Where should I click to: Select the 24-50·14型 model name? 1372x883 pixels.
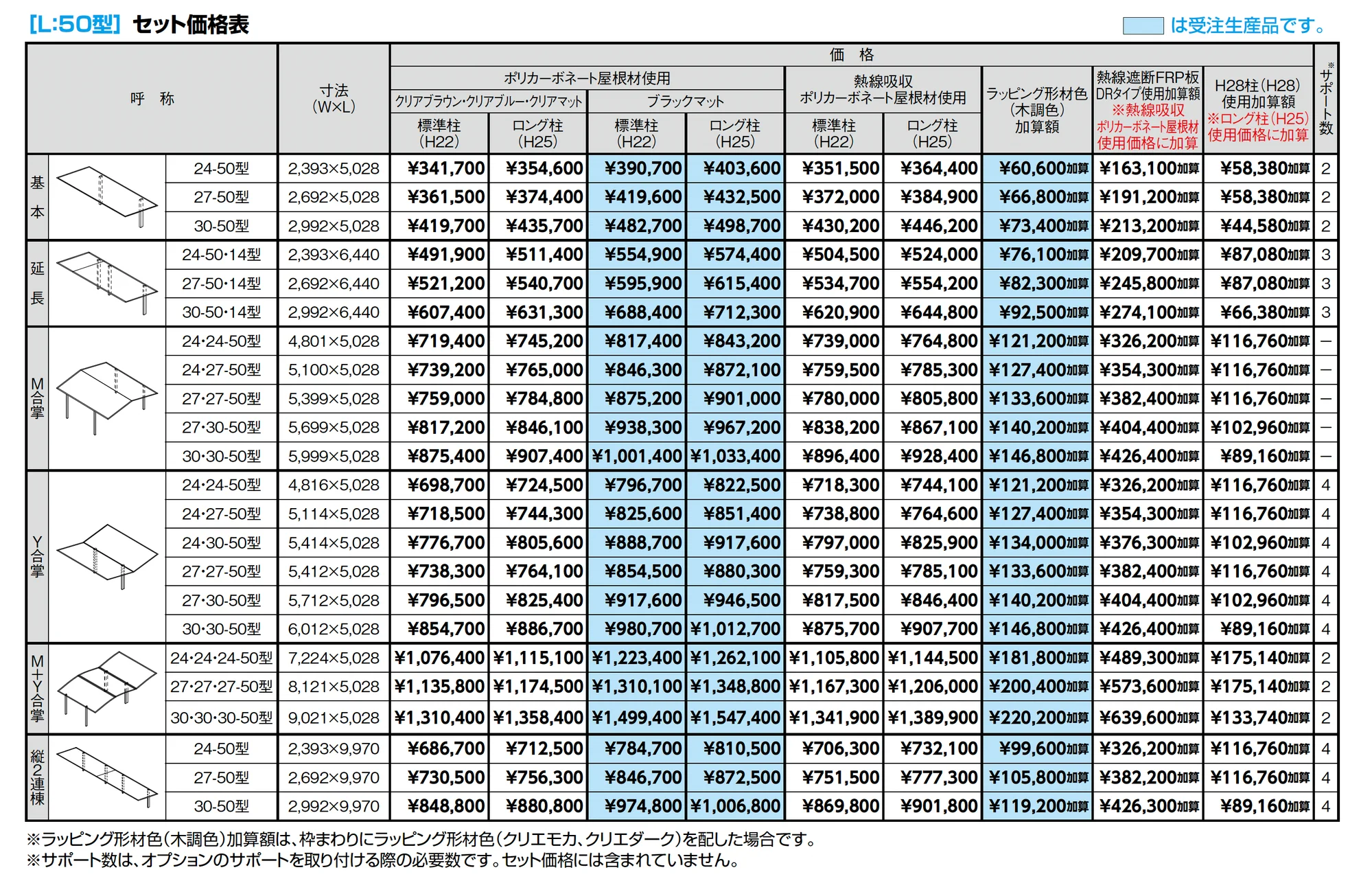point(221,255)
